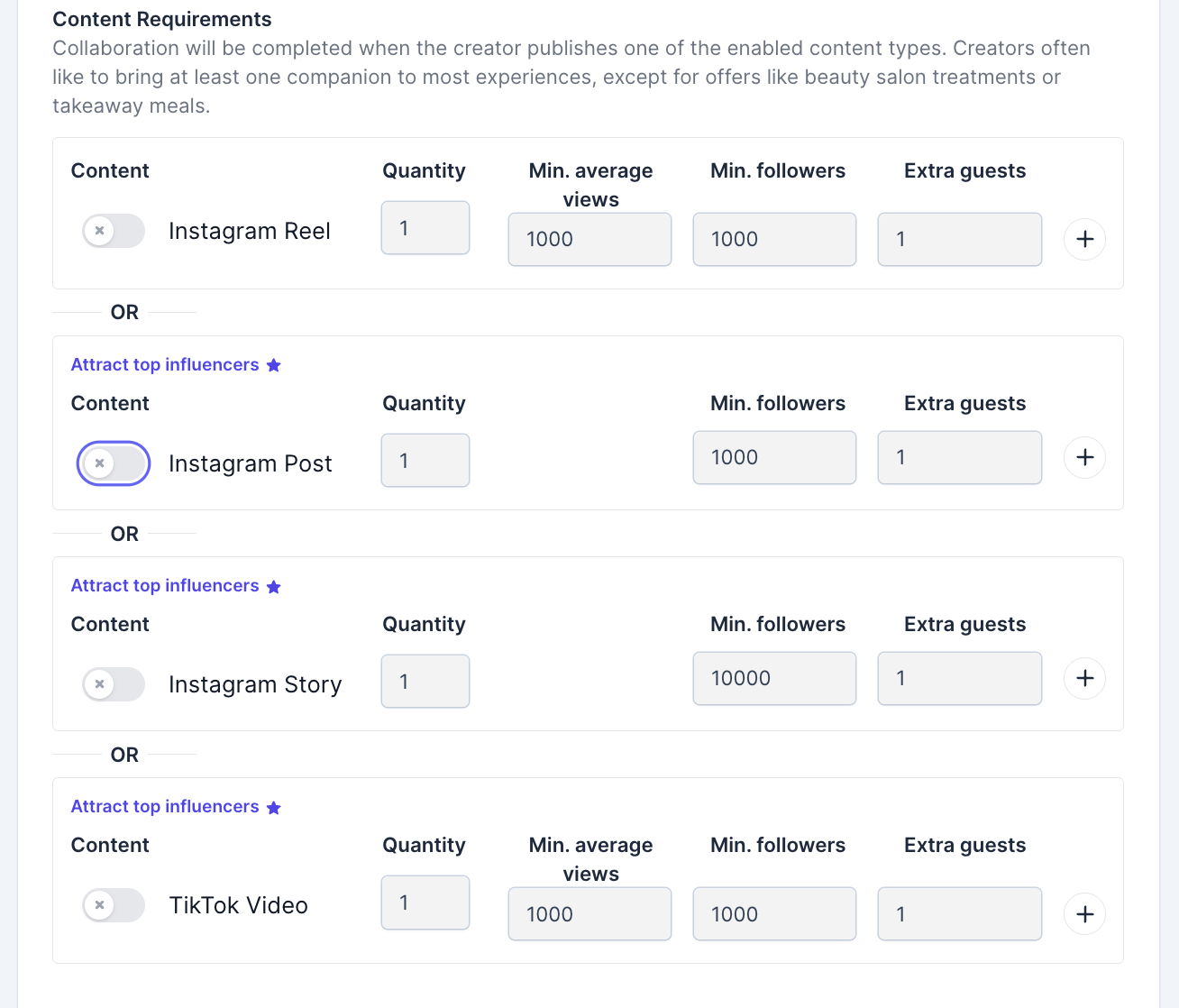Enable the Instagram Story switch
The image size is (1179, 1008).
click(x=114, y=684)
